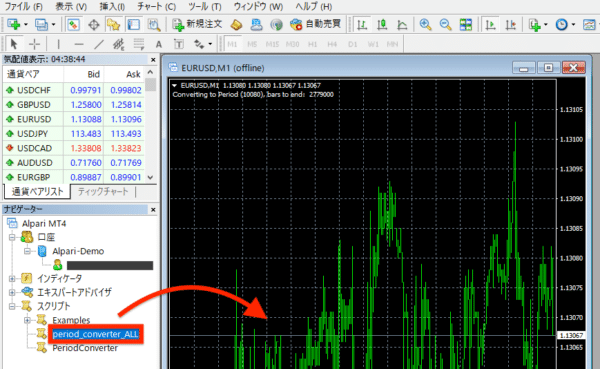Select the M1 timeframe button

click(232, 44)
